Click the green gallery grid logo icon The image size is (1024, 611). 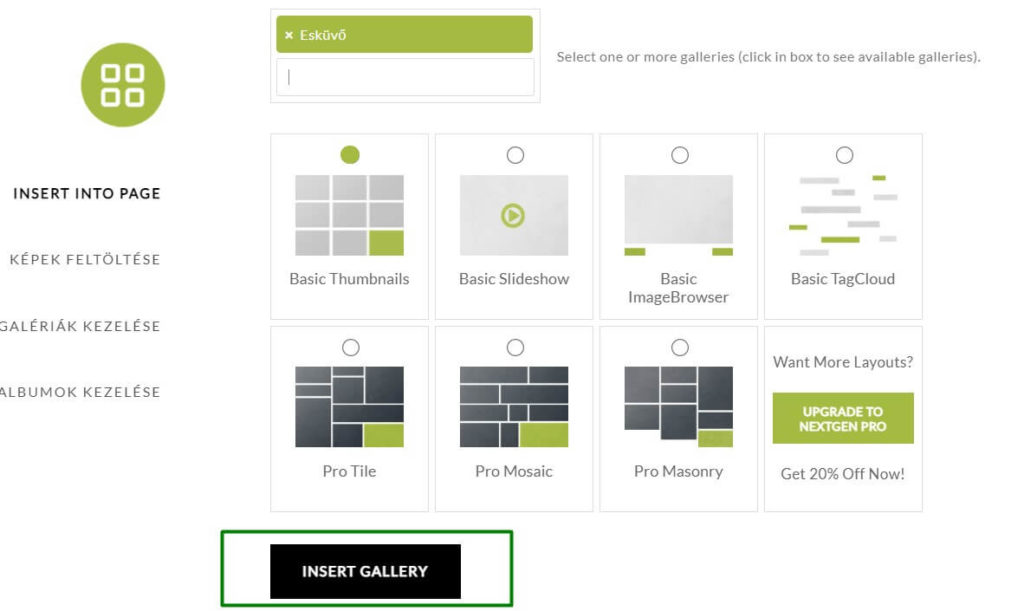(x=123, y=85)
